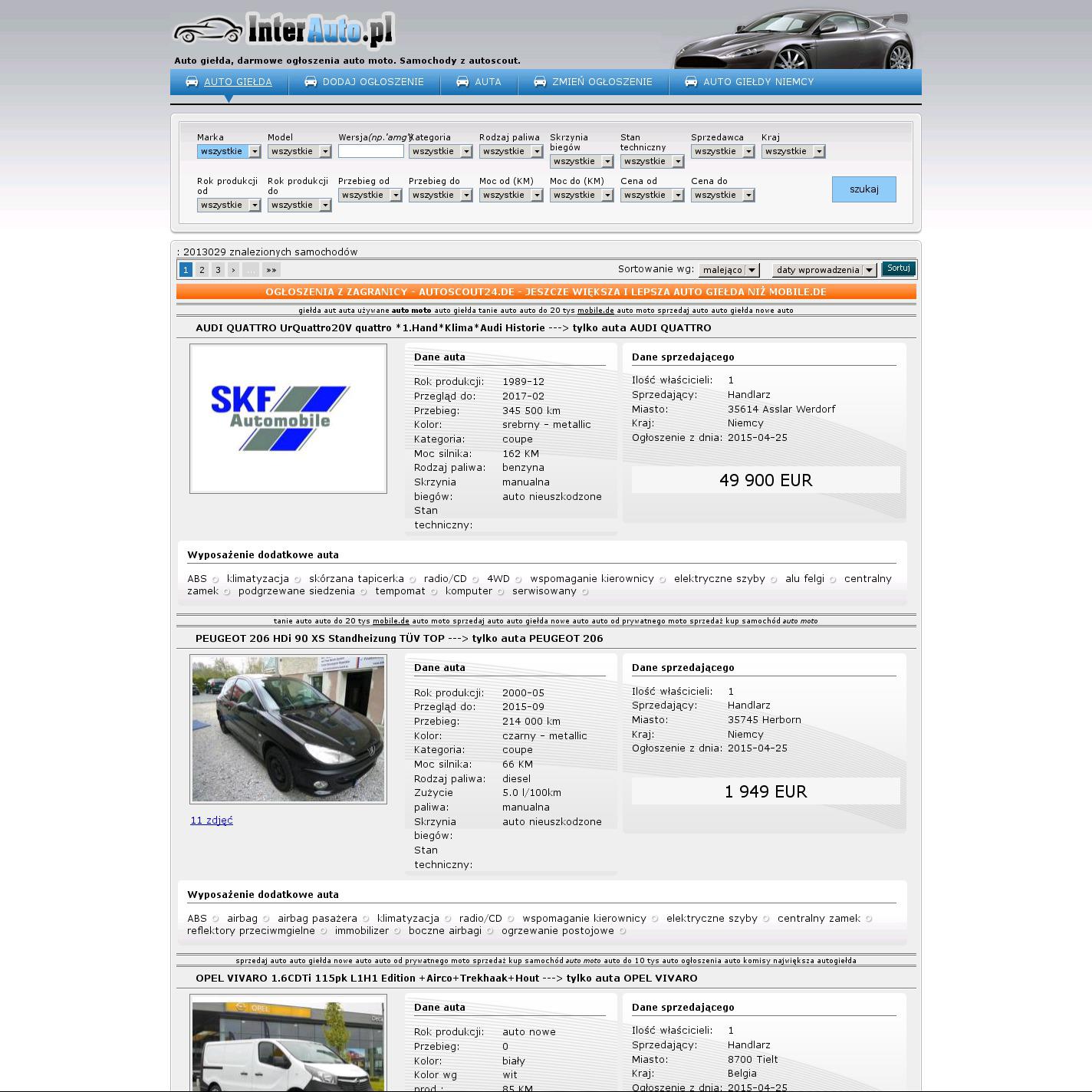Open the Rok produkcji do dropdown
This screenshot has width=1092, height=1092.
(299, 206)
